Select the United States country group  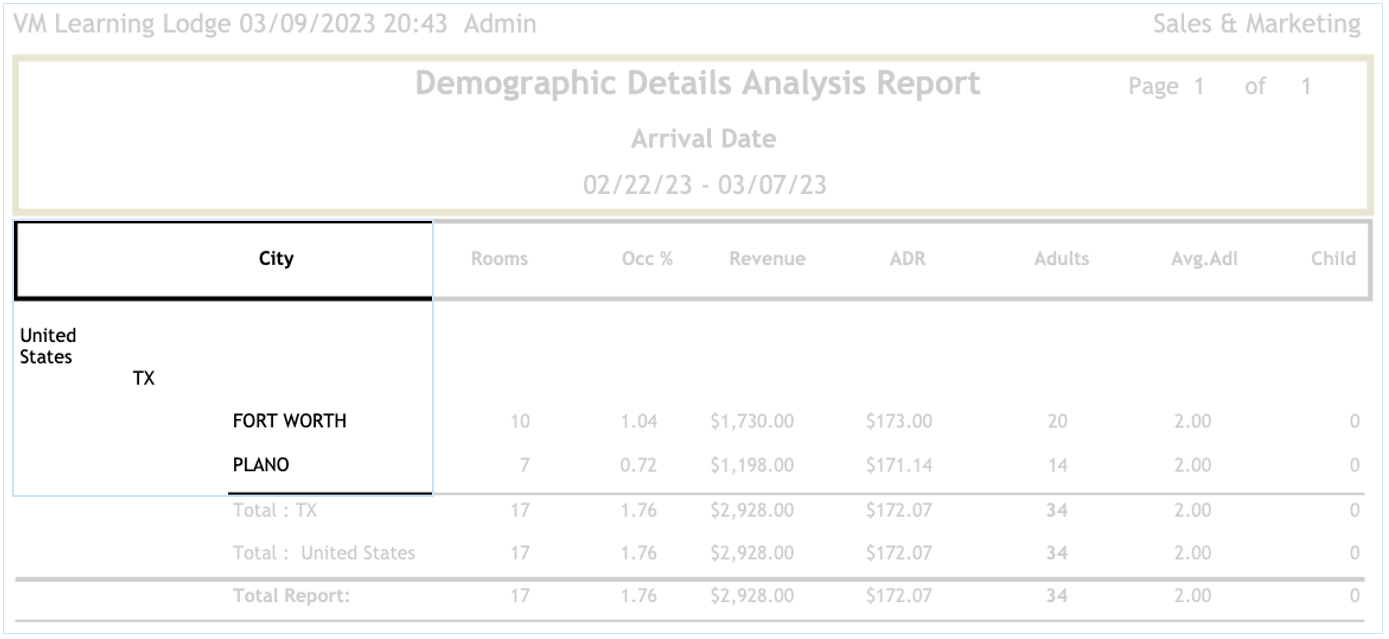point(47,345)
